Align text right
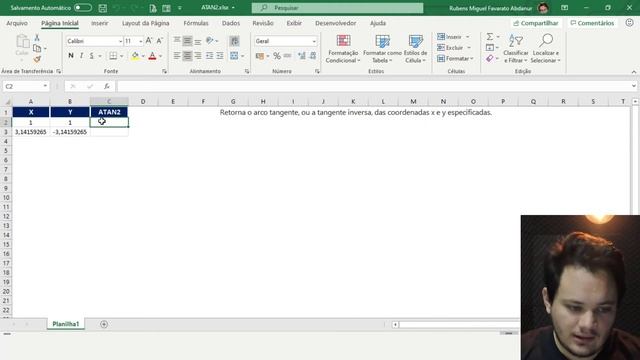Image resolution: width=640 pixels, height=360 pixels. pos(198,56)
